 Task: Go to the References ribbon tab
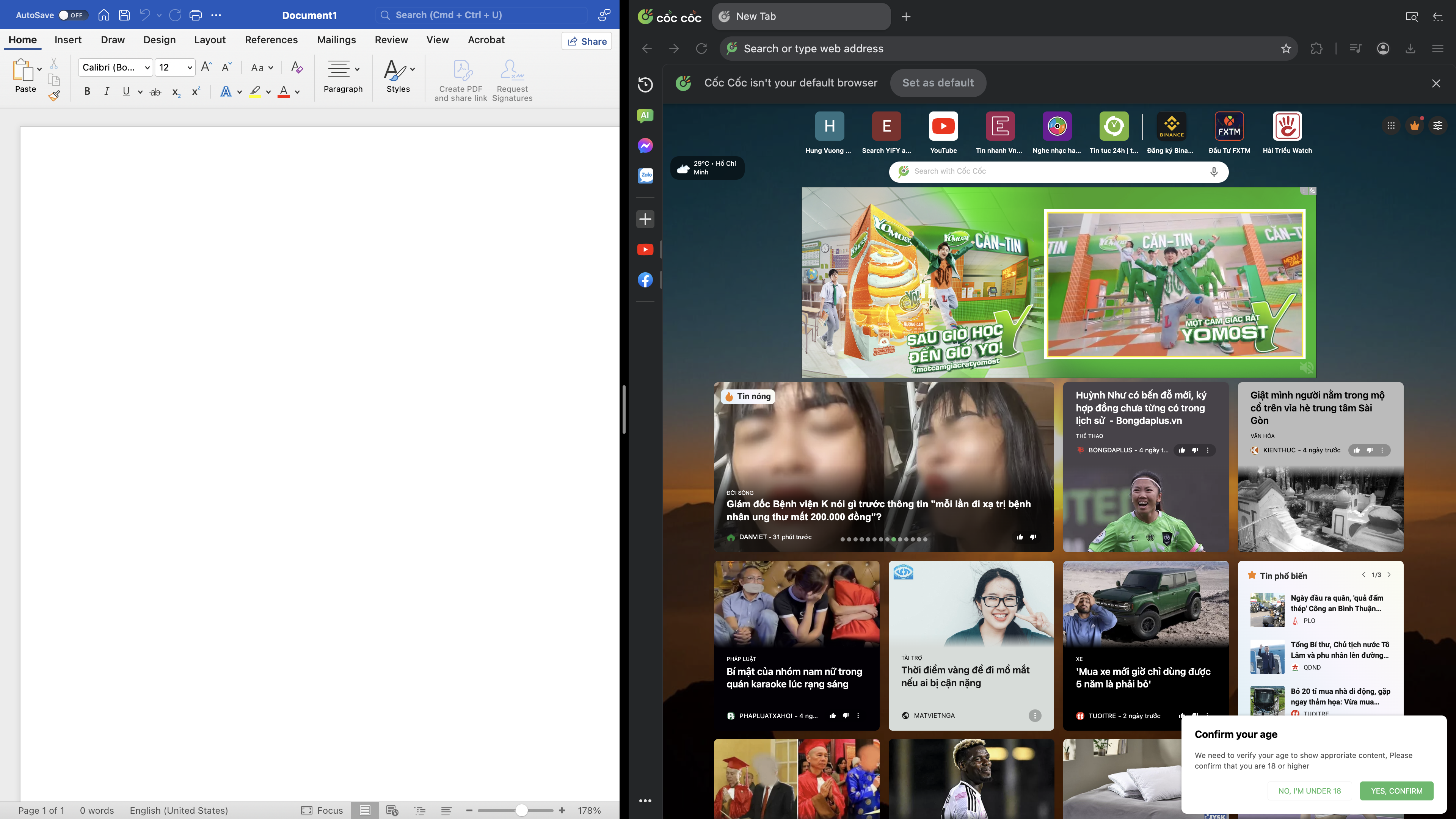pos(271,39)
